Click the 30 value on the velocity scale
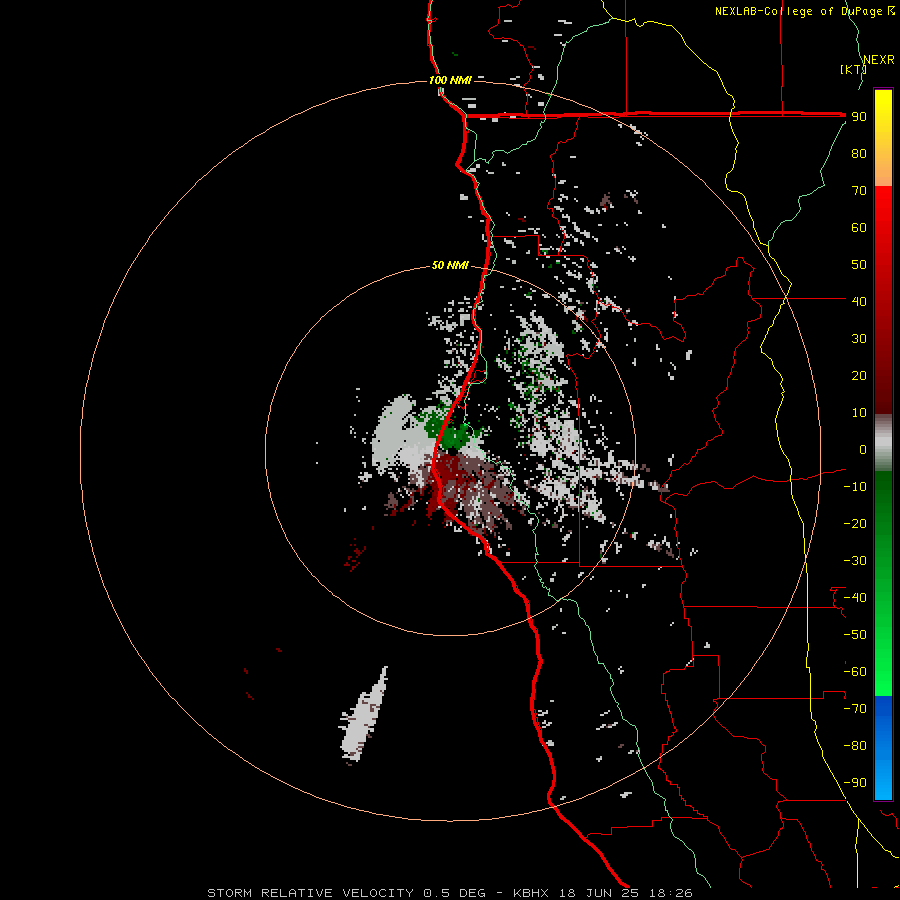The width and height of the screenshot is (900, 900). pyautogui.click(x=859, y=339)
